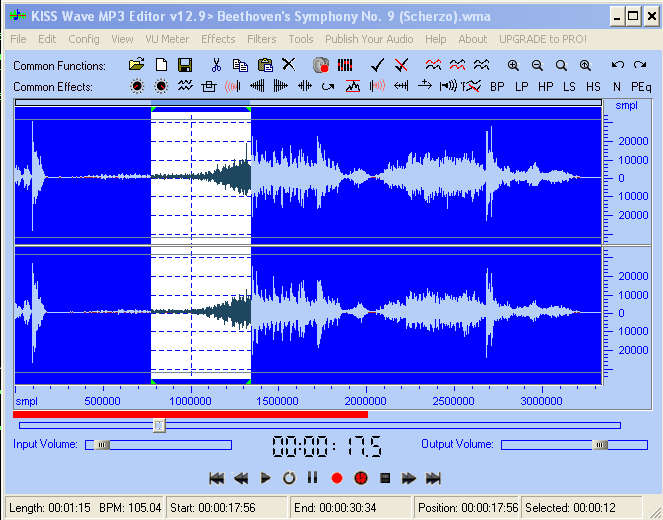Open Publish Your Audio menu item
The width and height of the screenshot is (663, 520).
point(369,39)
